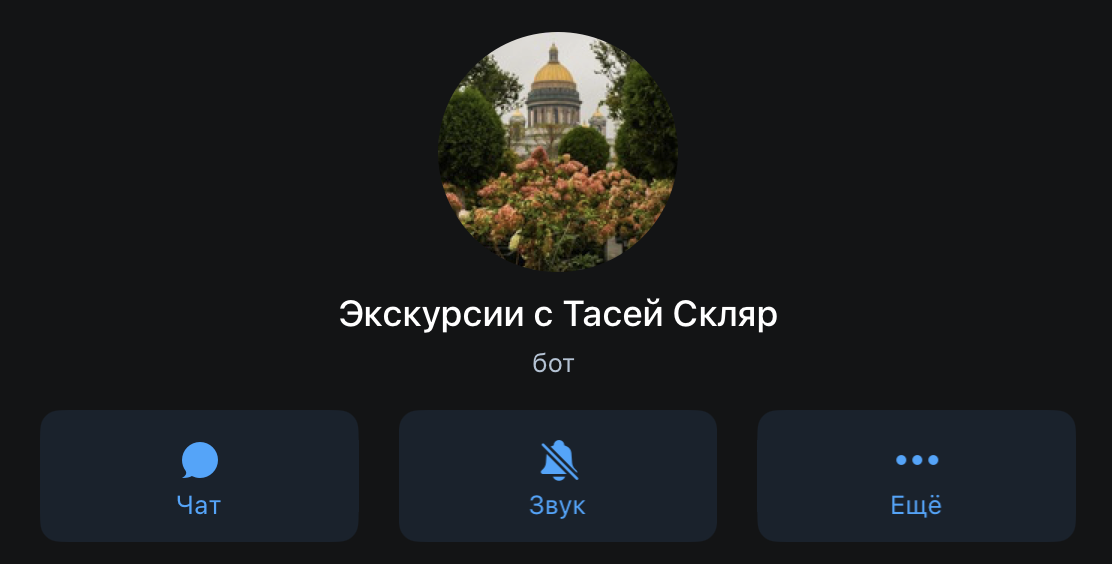The image size is (1112, 564).
Task: Mute sound using the bell icon
Action: (x=558, y=460)
